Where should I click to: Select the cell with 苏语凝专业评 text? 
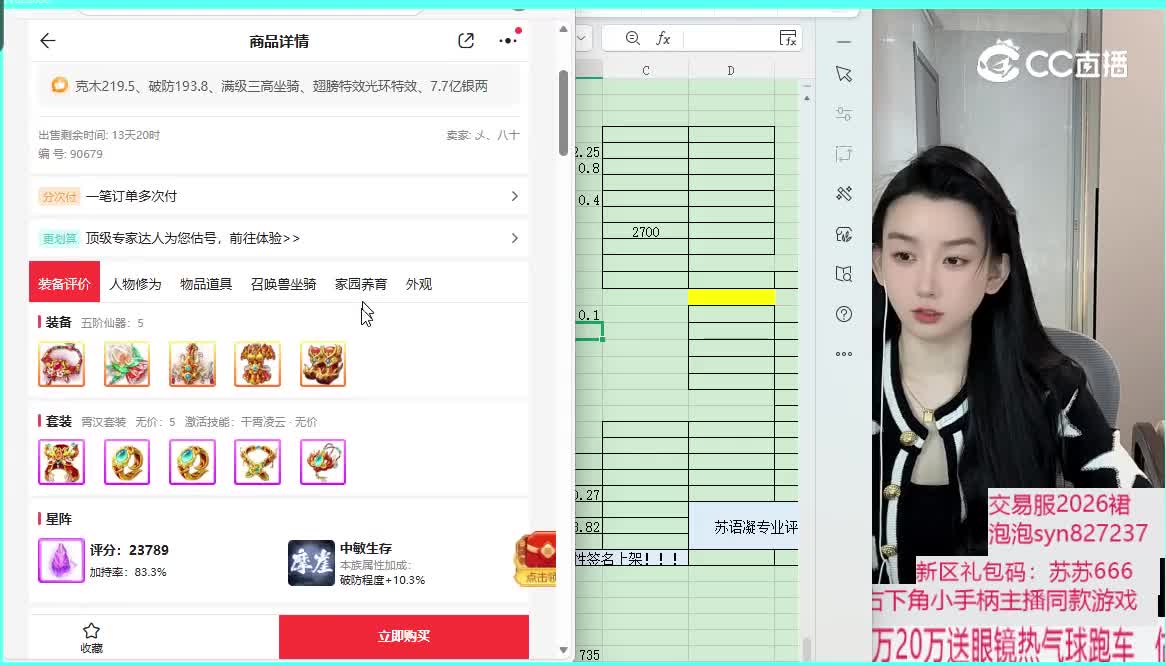tap(744, 526)
